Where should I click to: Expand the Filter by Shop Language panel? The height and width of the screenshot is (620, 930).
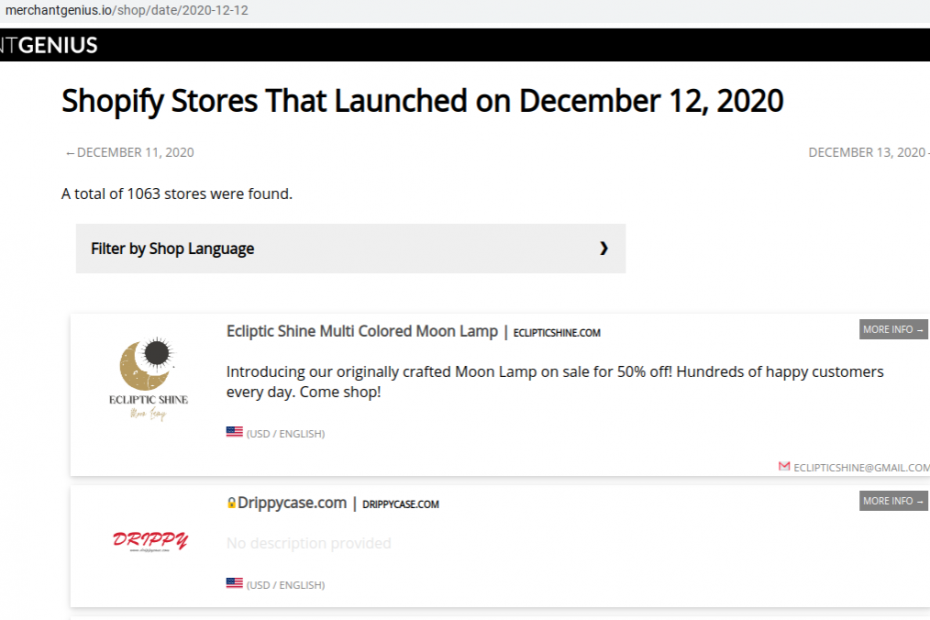click(x=351, y=249)
